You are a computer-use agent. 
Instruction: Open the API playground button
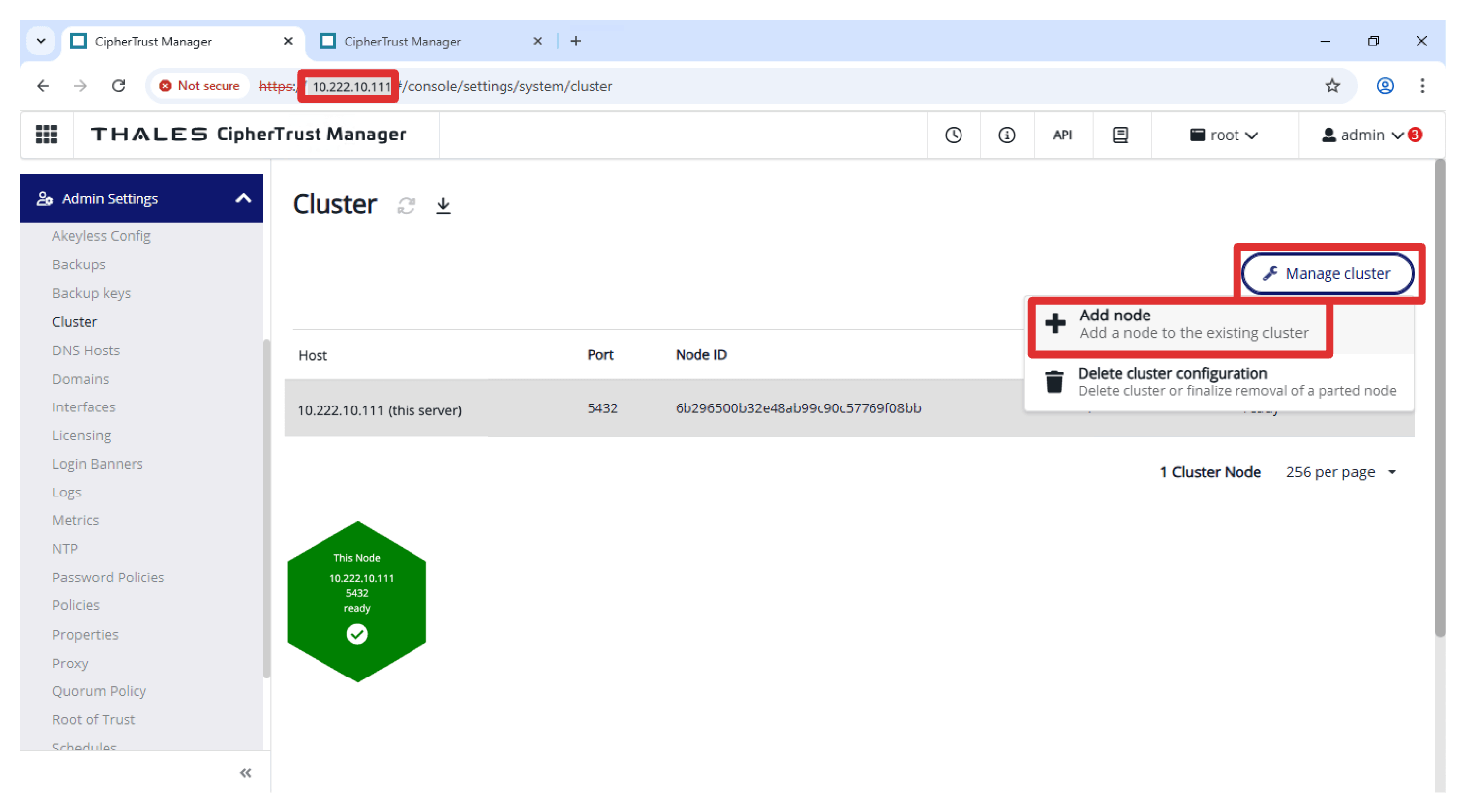[x=1063, y=135]
